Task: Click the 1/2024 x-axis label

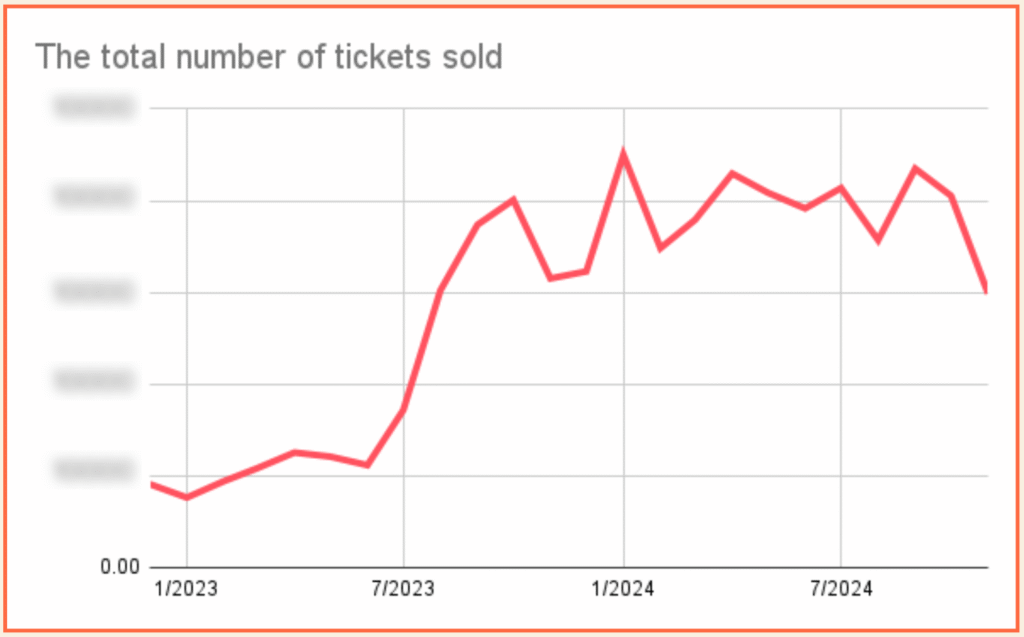Action: click(x=624, y=588)
